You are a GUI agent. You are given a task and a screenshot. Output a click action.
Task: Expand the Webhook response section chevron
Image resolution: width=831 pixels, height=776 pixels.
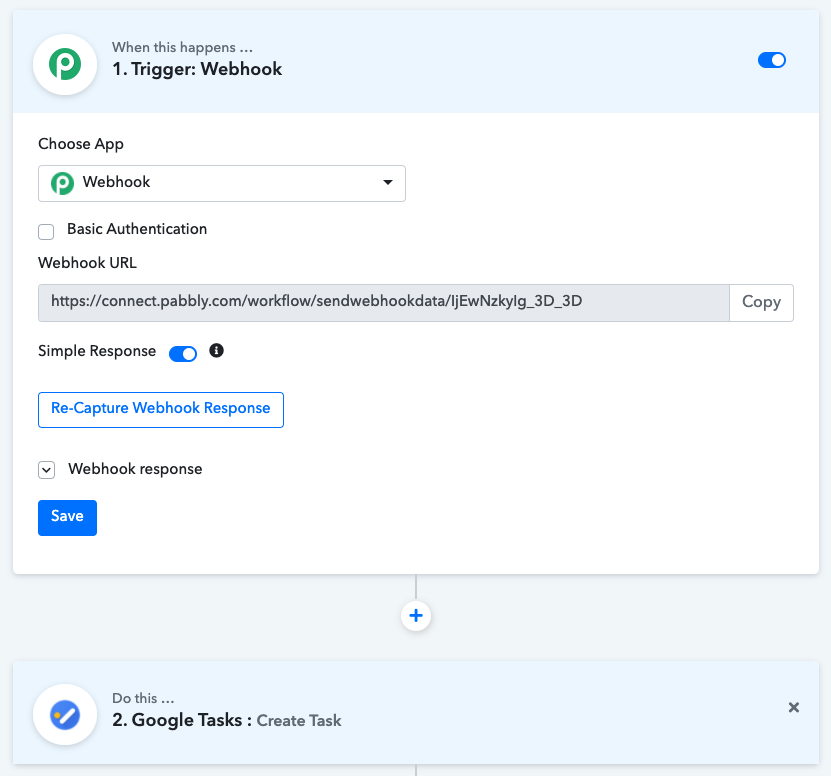[46, 470]
